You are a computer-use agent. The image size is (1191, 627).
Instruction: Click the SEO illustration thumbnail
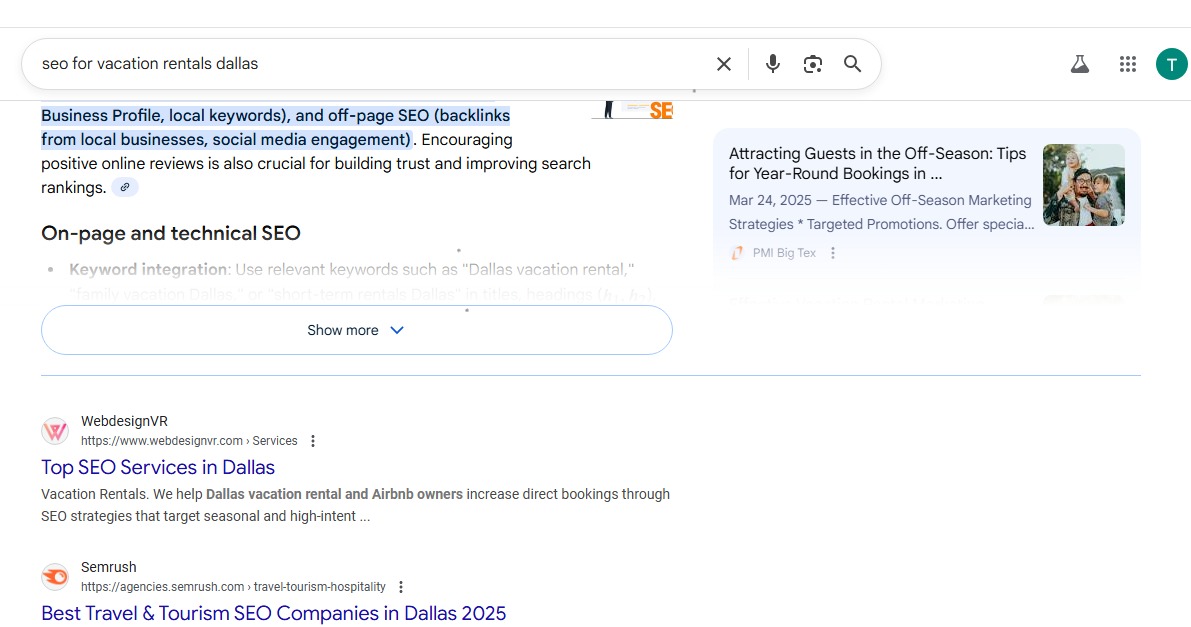[x=632, y=110]
